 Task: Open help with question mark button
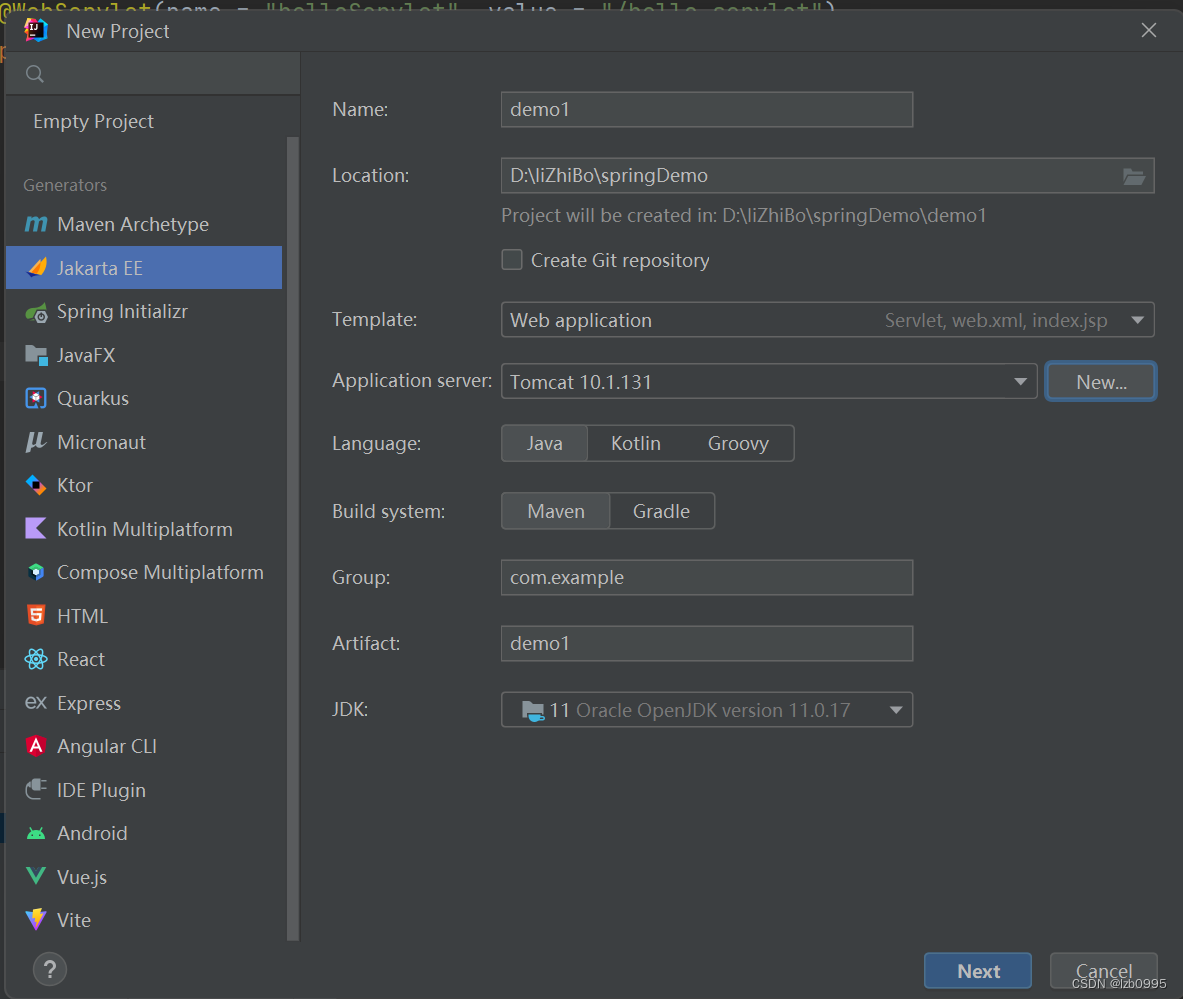(50, 970)
